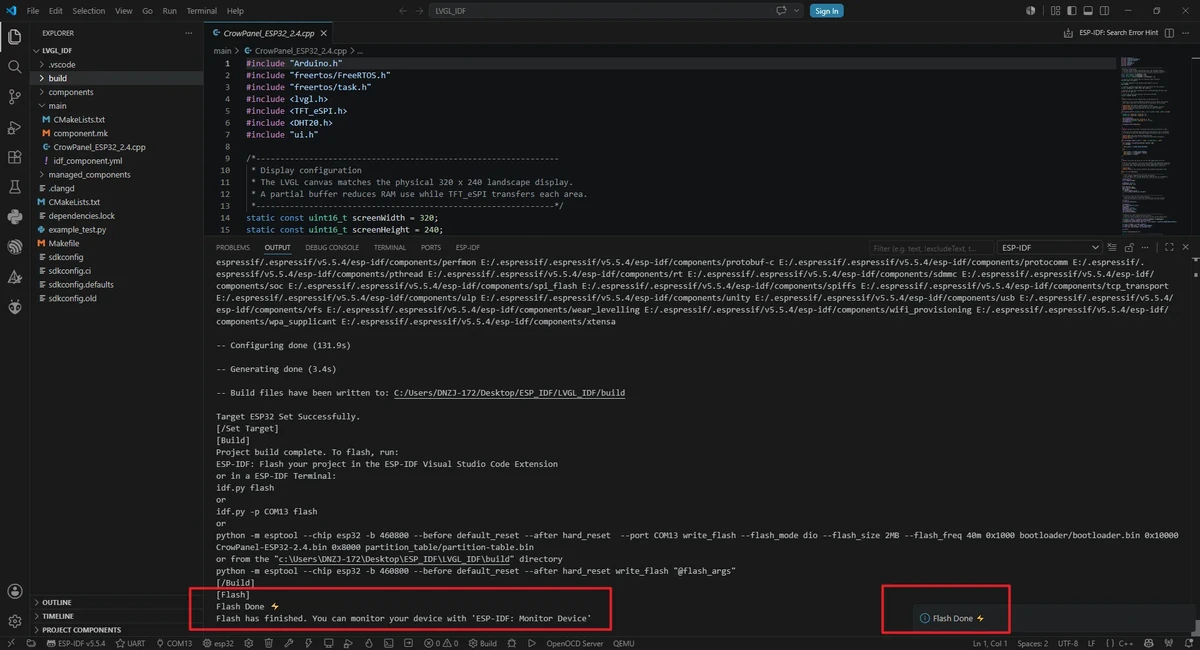Open editor More Actions ellipsis

(x=1186, y=33)
